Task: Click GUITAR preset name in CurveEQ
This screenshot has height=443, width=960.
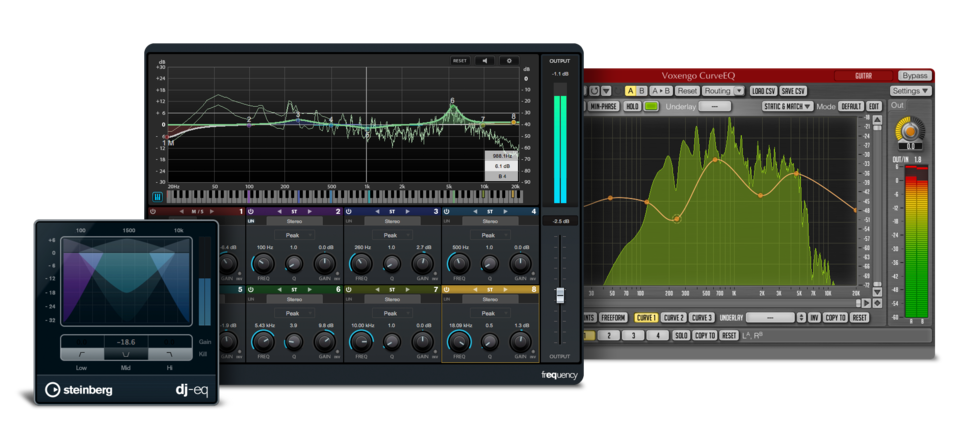Action: click(864, 76)
